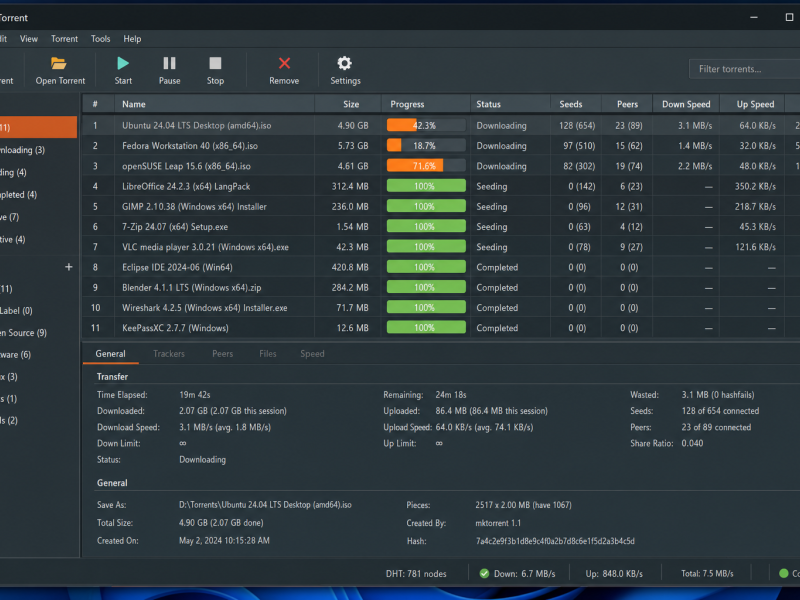The image size is (800, 600).
Task: Click the Save As path D:\Torrents\Ubuntu
Action: coord(265,505)
